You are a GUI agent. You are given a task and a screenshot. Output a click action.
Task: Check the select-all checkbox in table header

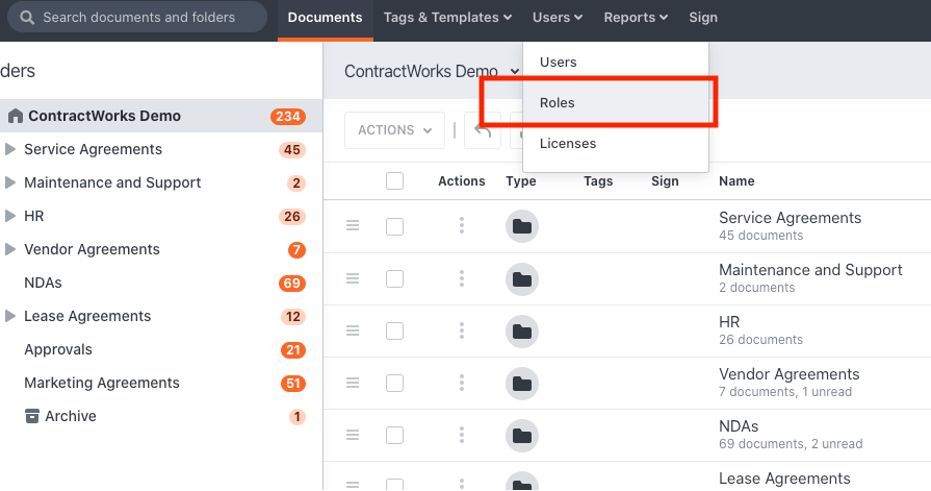[x=395, y=181]
